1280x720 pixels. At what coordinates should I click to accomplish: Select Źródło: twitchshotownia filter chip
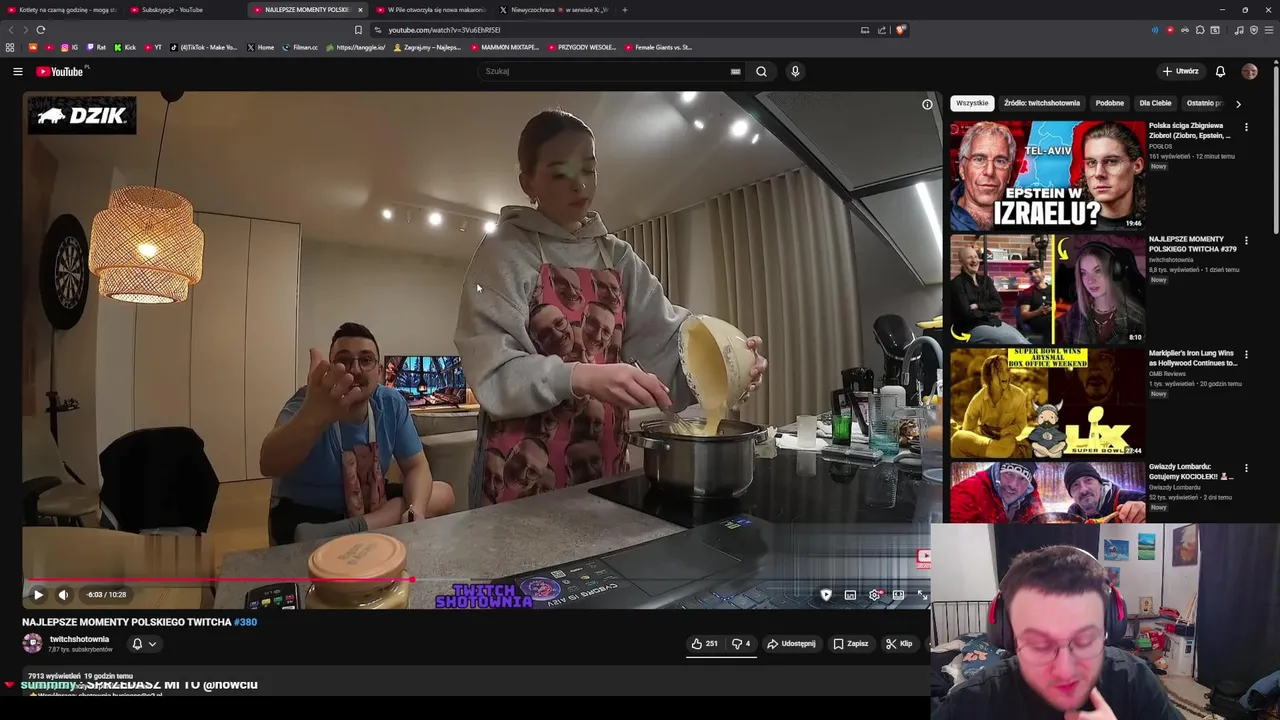1042,103
